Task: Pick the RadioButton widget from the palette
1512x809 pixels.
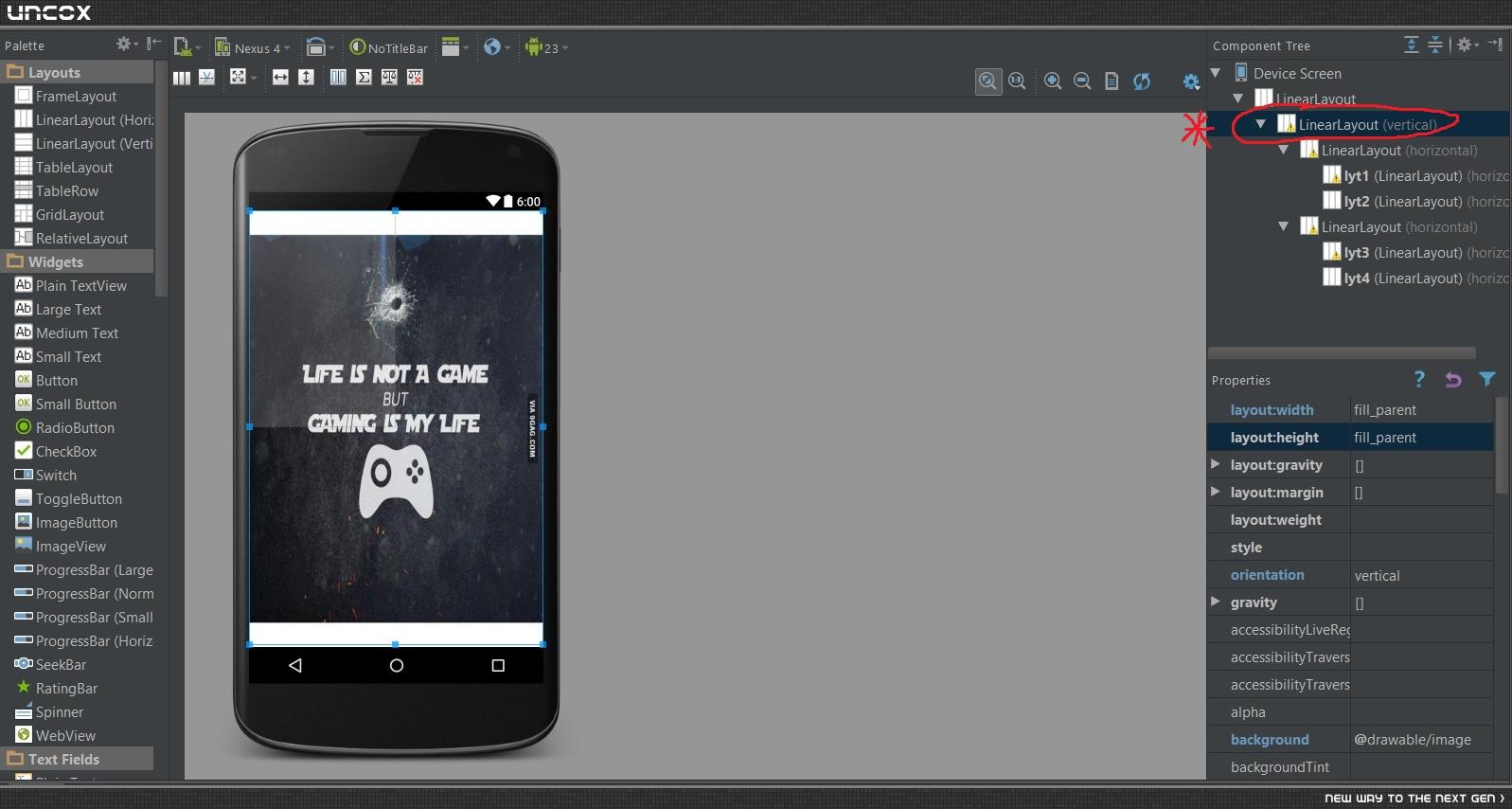Action: point(64,427)
